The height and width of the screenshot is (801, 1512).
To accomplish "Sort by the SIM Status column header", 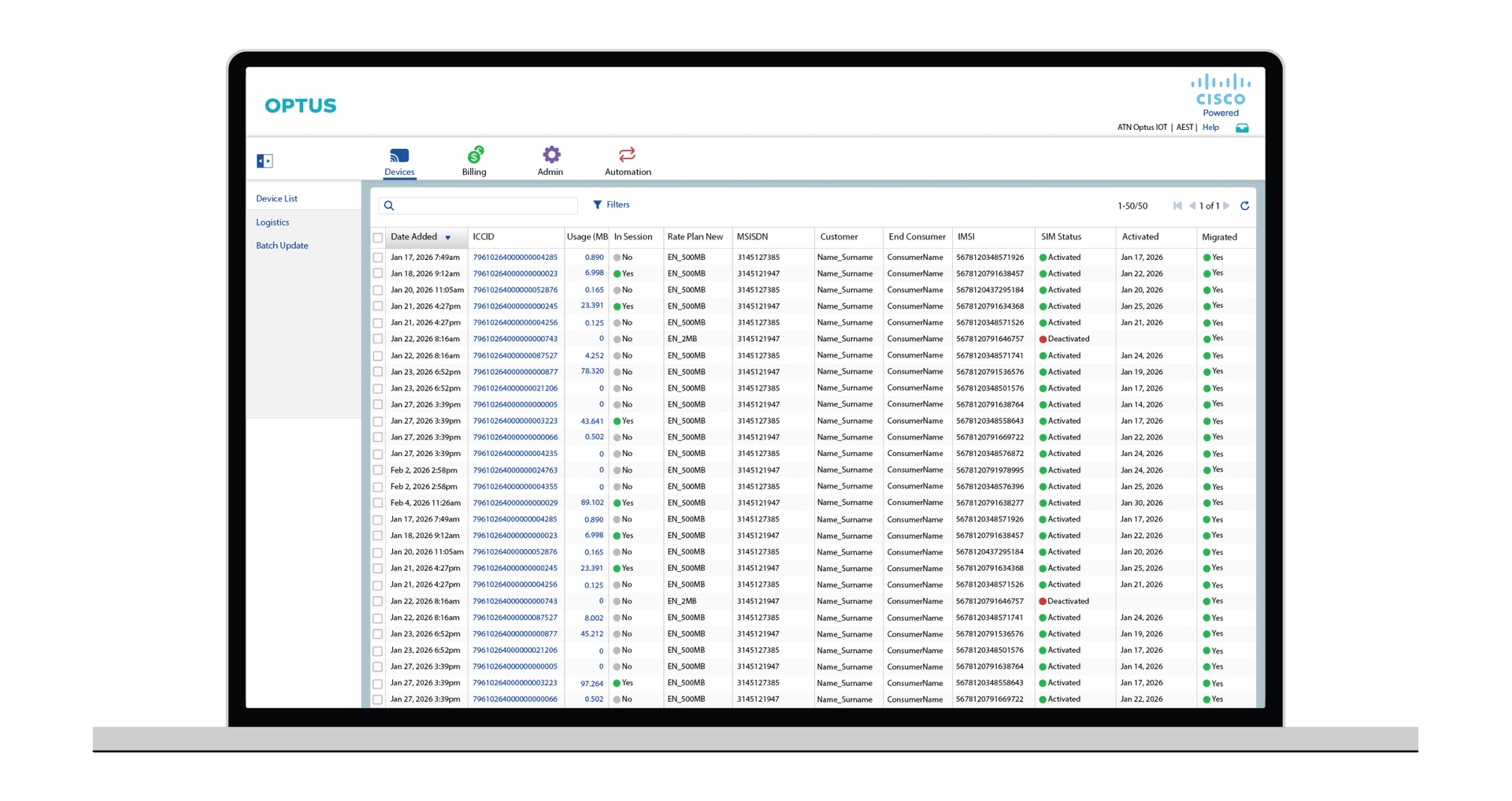I will (1061, 237).
